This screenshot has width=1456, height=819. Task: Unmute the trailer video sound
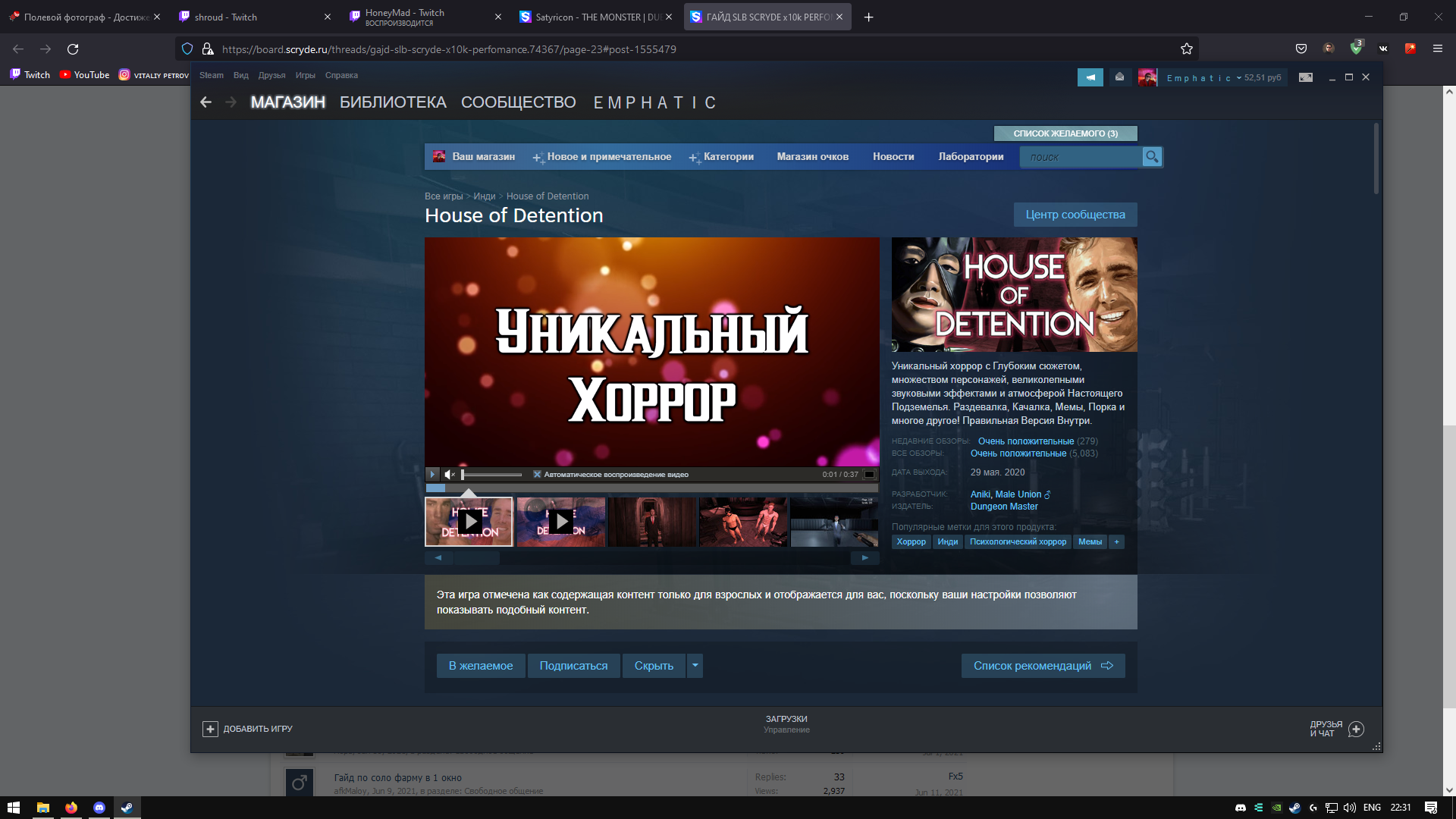449,475
